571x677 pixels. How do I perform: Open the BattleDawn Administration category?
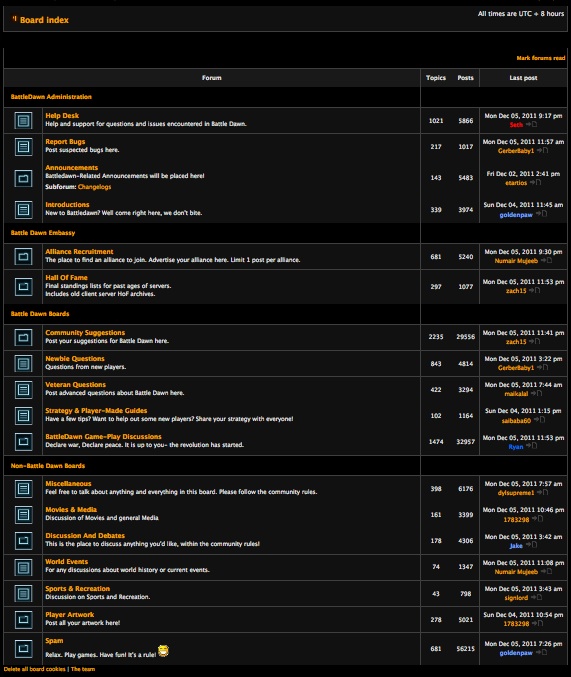tap(51, 97)
